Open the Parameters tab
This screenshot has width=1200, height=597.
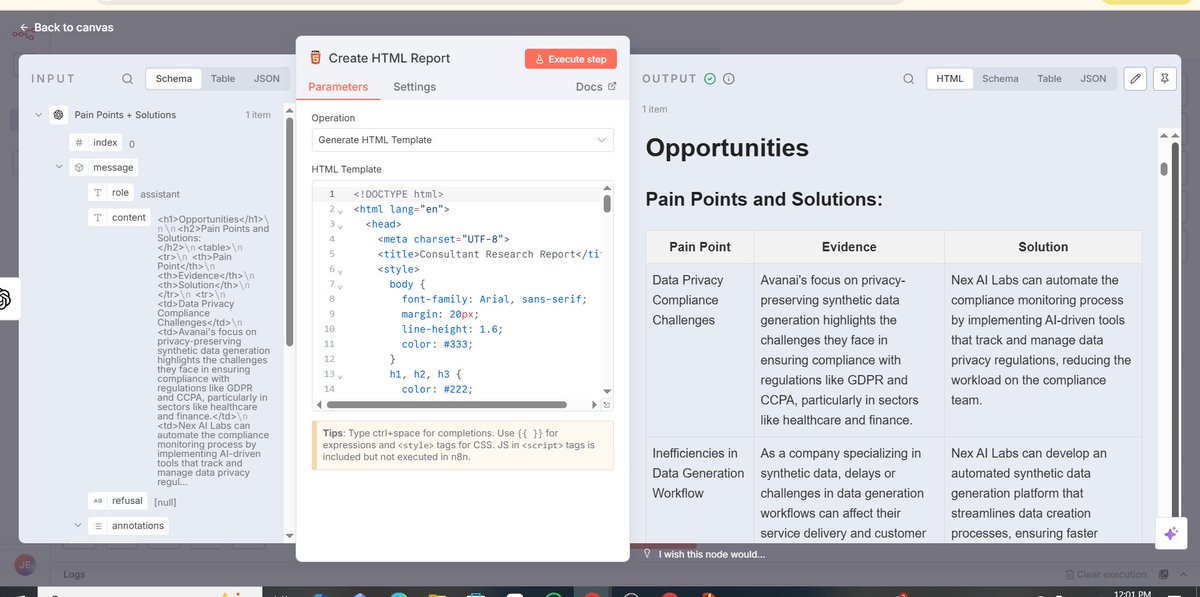[x=338, y=87]
